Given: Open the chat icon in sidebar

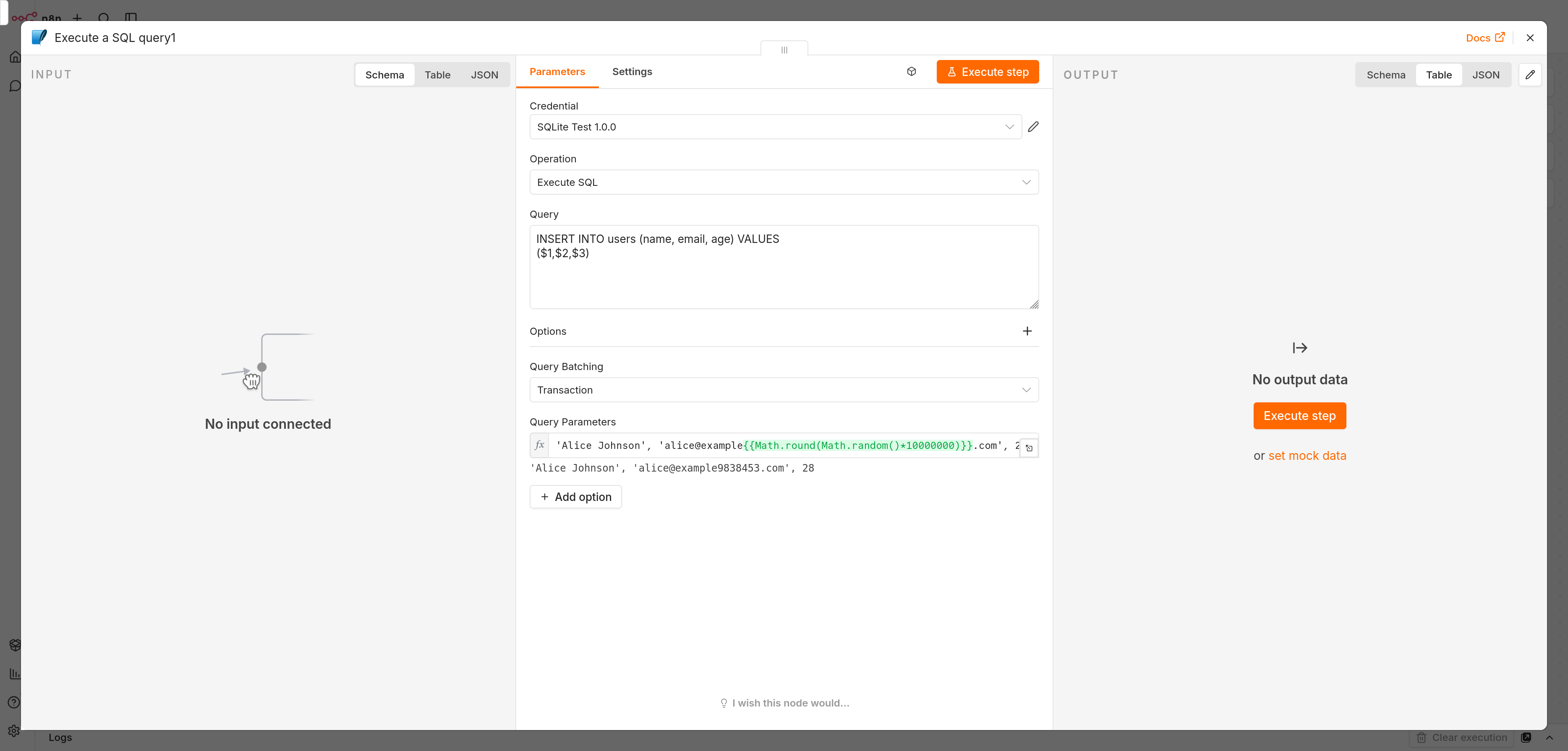Looking at the screenshot, I should coord(15,86).
